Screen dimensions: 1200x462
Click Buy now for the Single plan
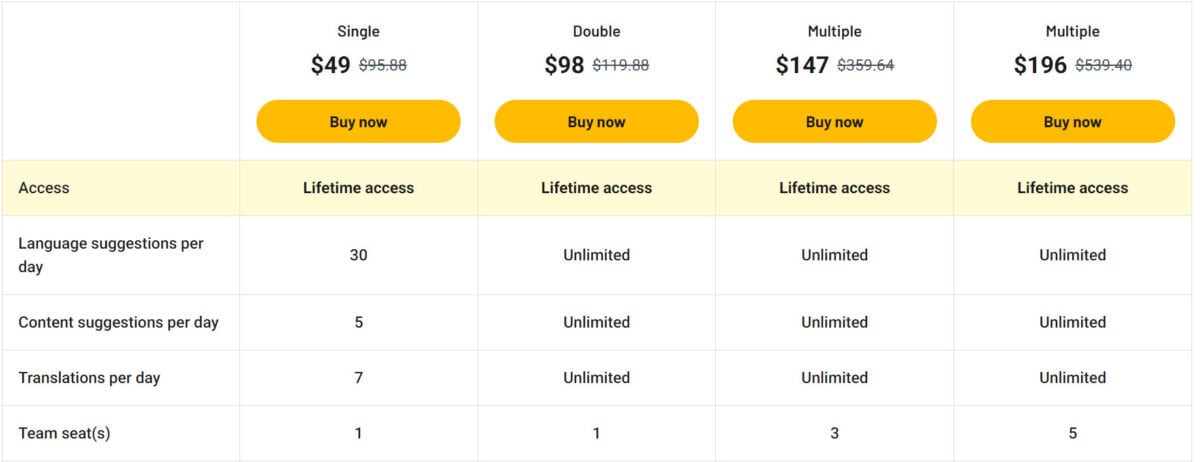pyautogui.click(x=358, y=122)
